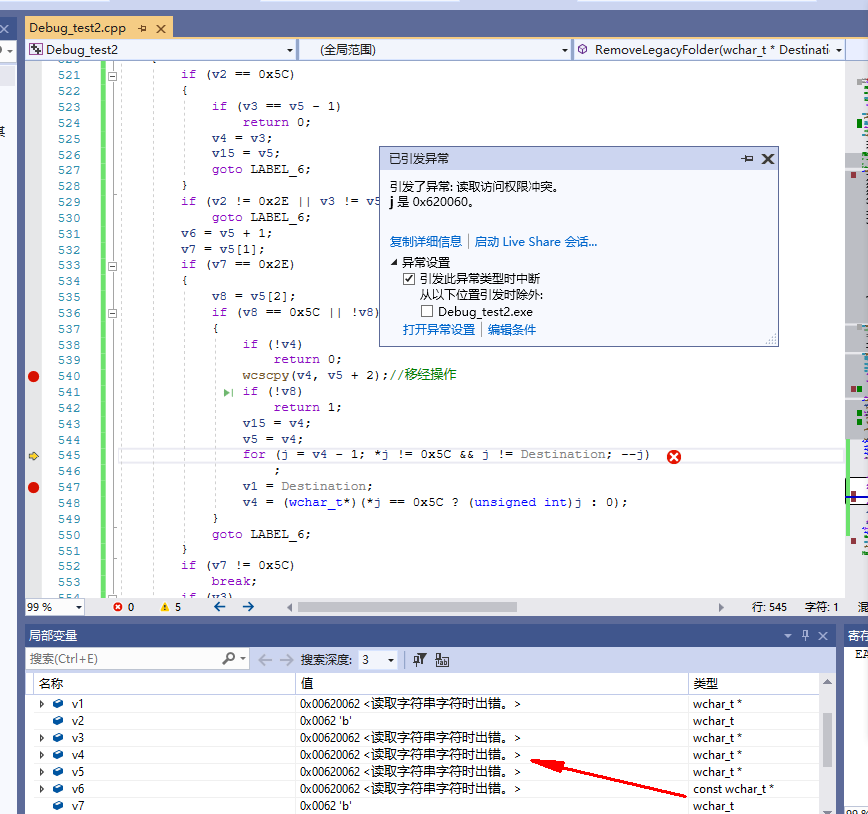Check the Debug_test2.exe exclusion checkbox

pyautogui.click(x=426, y=311)
